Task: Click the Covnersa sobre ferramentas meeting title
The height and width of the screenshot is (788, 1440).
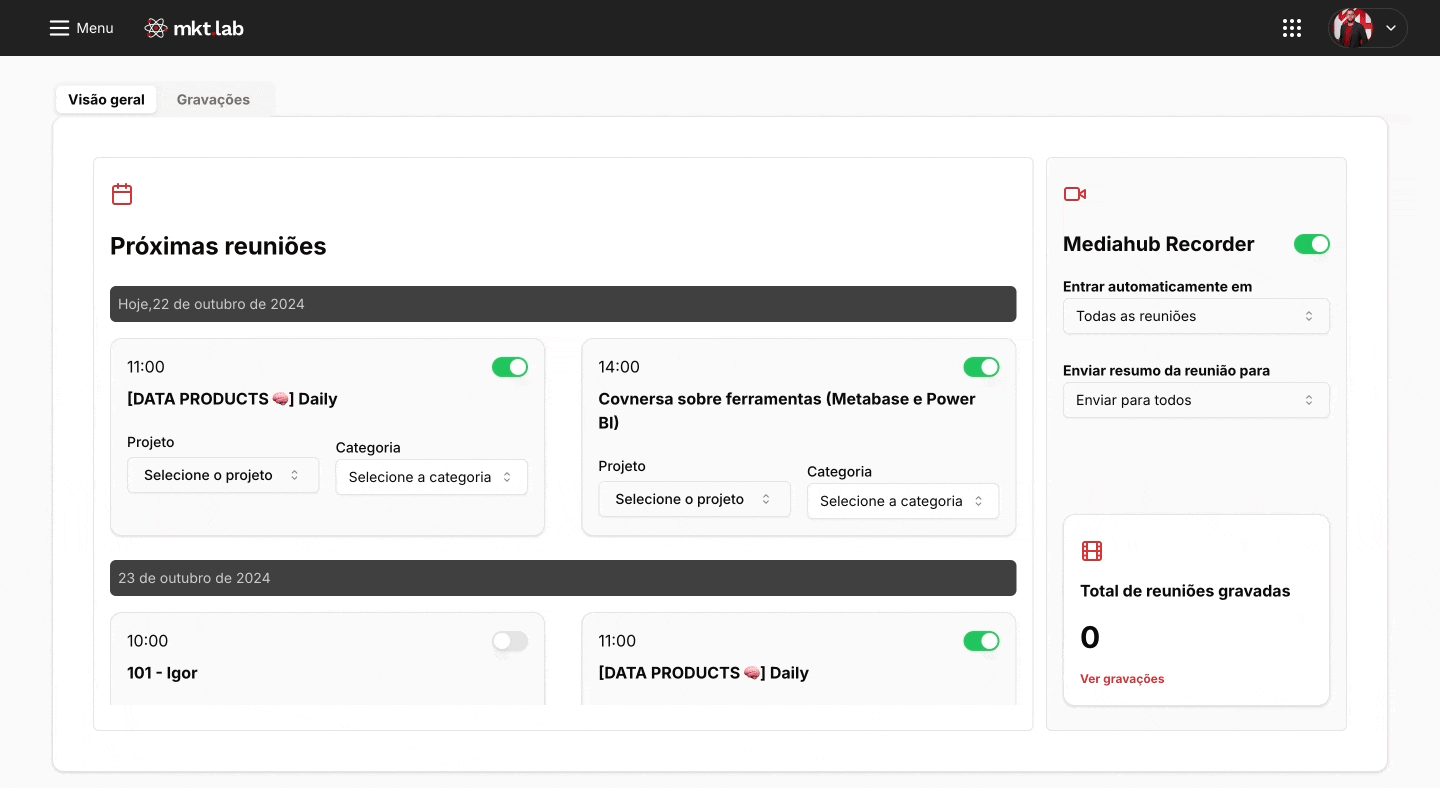Action: point(787,411)
